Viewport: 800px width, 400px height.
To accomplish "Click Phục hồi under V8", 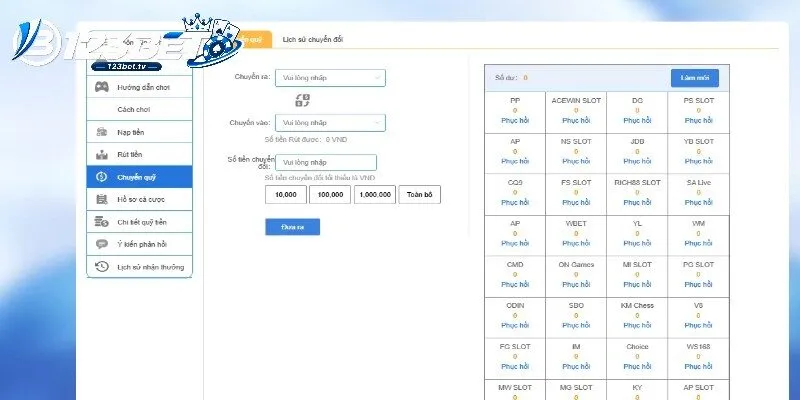I will tap(698, 325).
